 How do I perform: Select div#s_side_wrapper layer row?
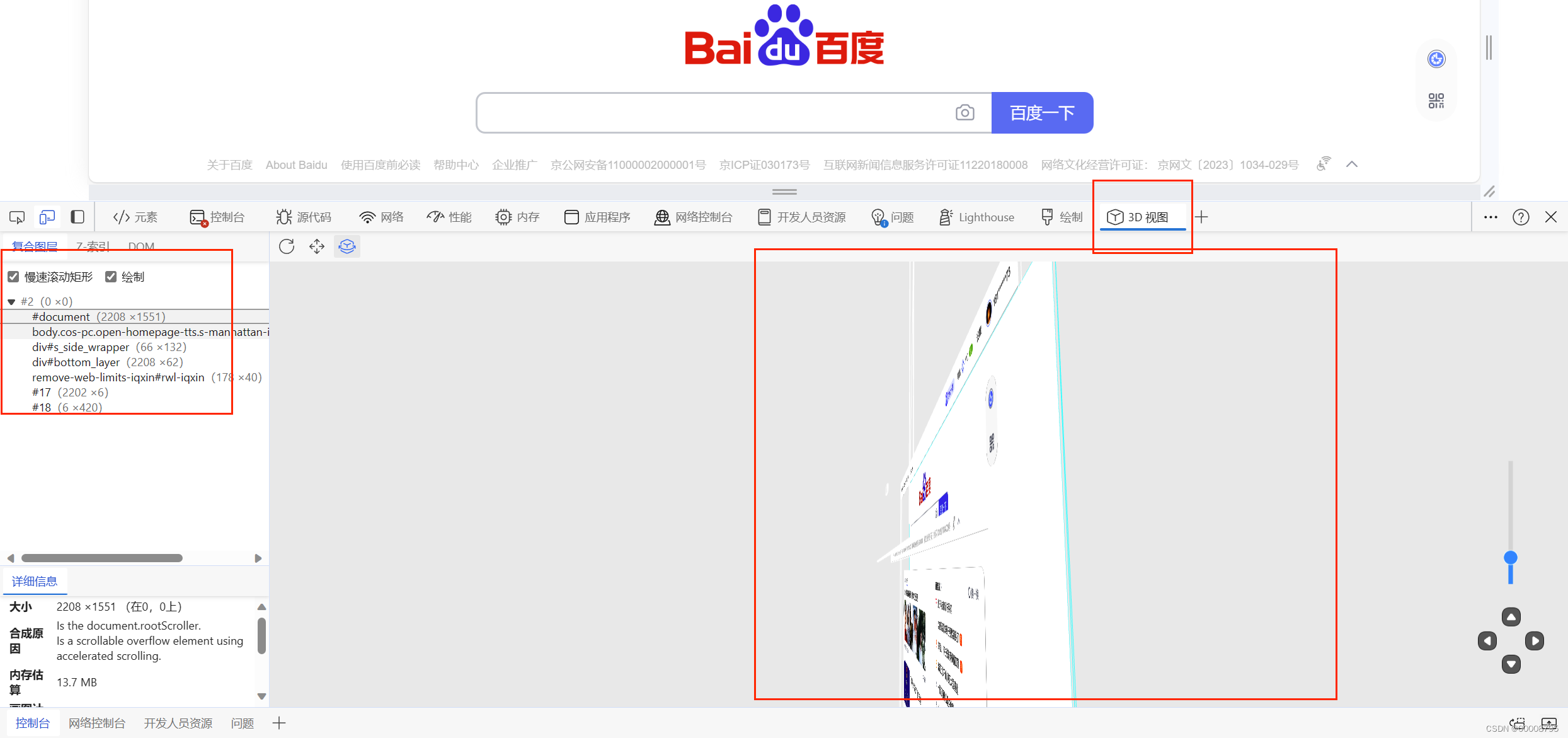tap(135, 347)
